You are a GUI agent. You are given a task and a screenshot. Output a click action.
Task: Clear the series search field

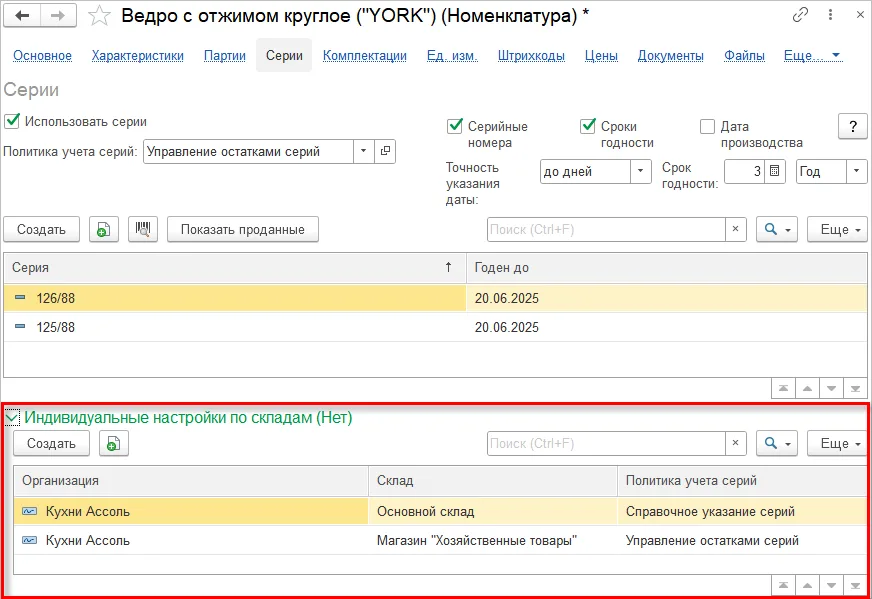click(735, 229)
